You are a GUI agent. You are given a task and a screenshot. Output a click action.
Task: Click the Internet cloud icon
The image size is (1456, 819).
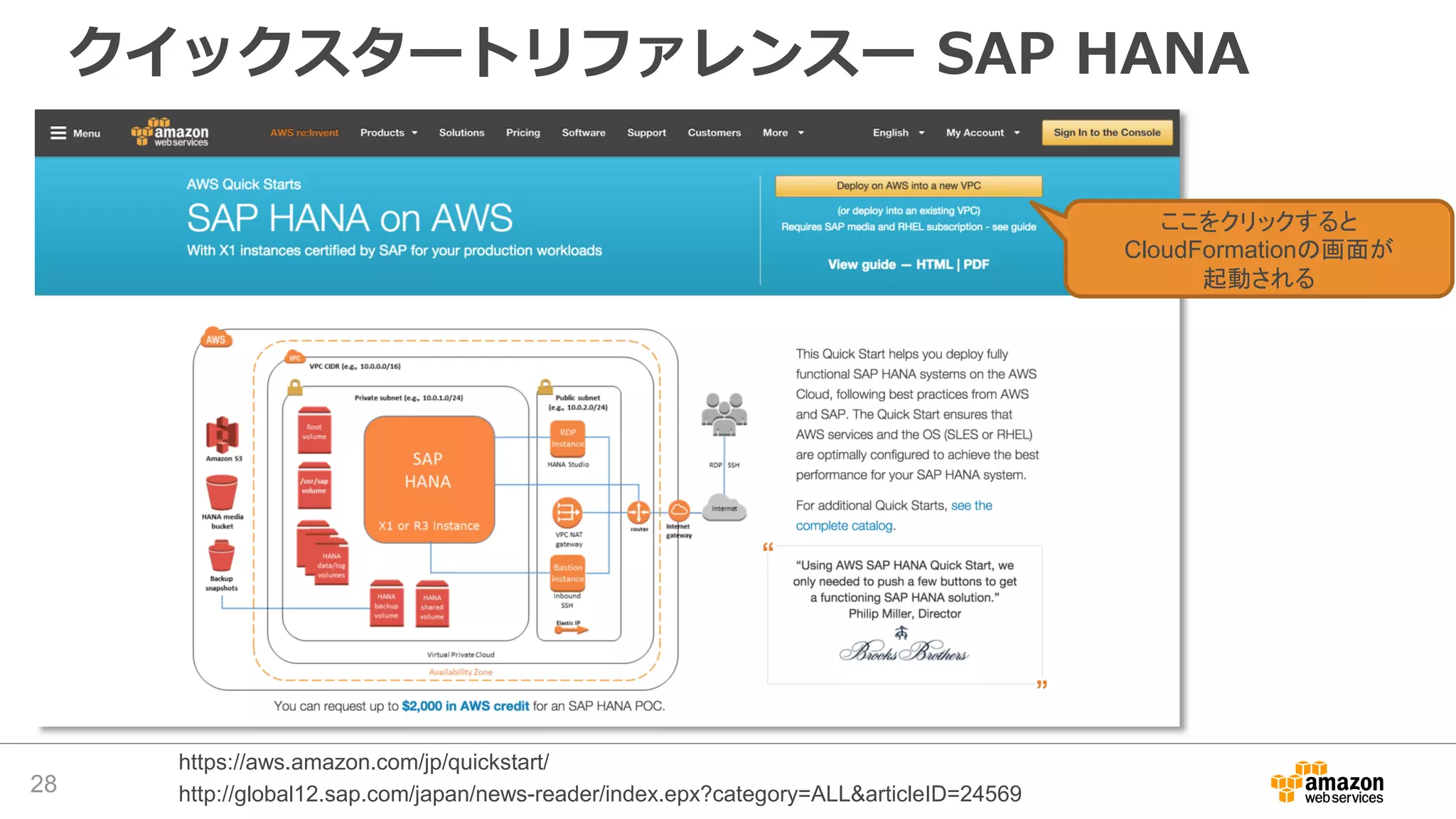pyautogui.click(x=724, y=508)
